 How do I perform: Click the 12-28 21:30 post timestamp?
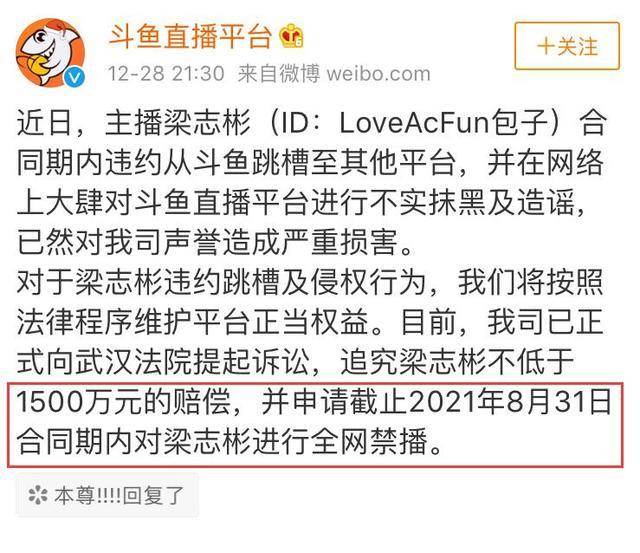coord(166,74)
